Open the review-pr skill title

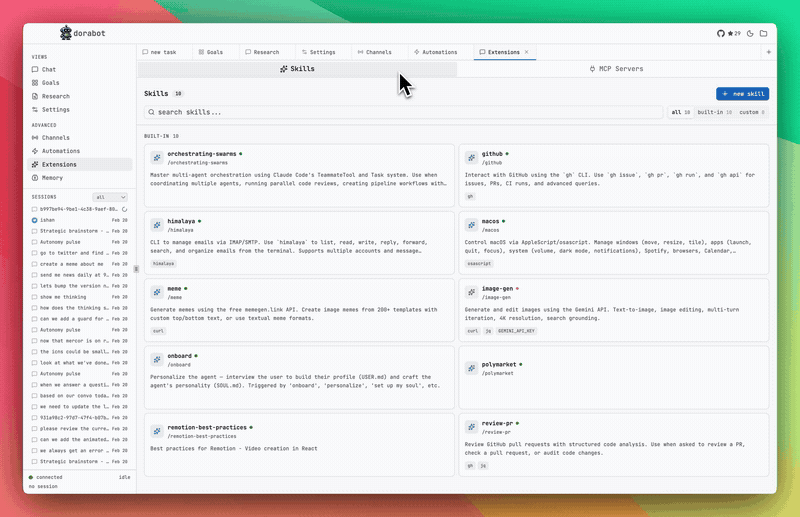(497, 423)
